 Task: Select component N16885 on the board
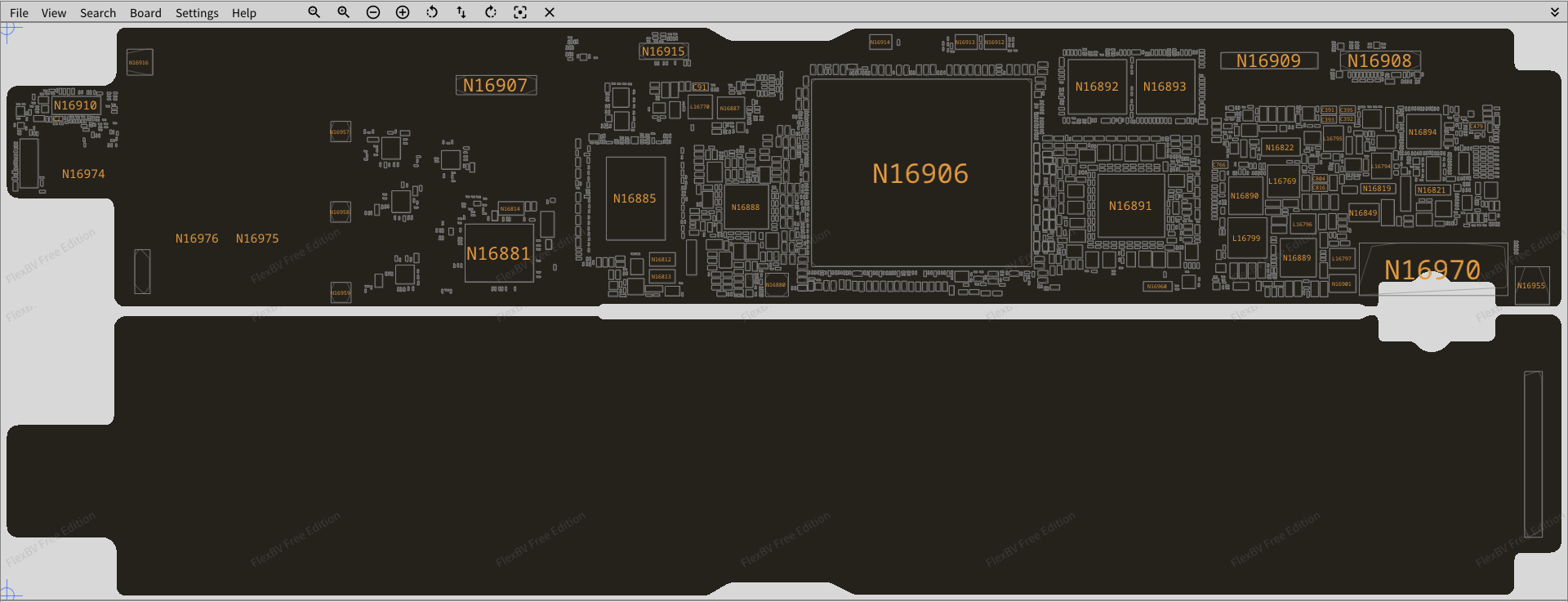click(x=635, y=198)
